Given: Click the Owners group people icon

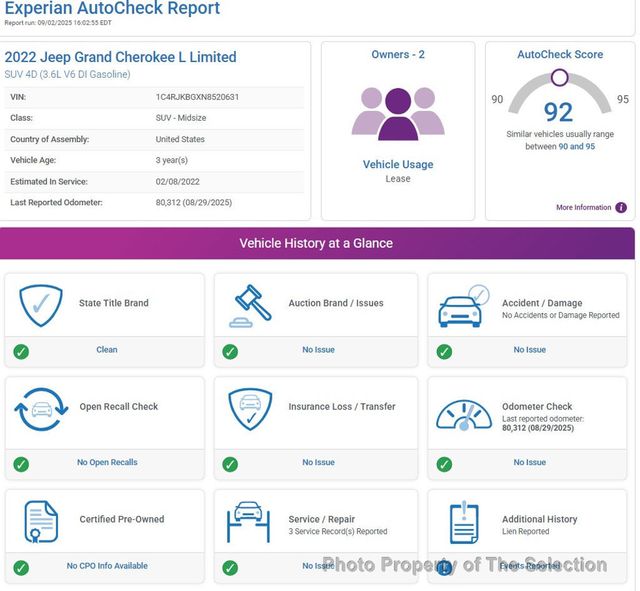Looking at the screenshot, I should point(397,113).
